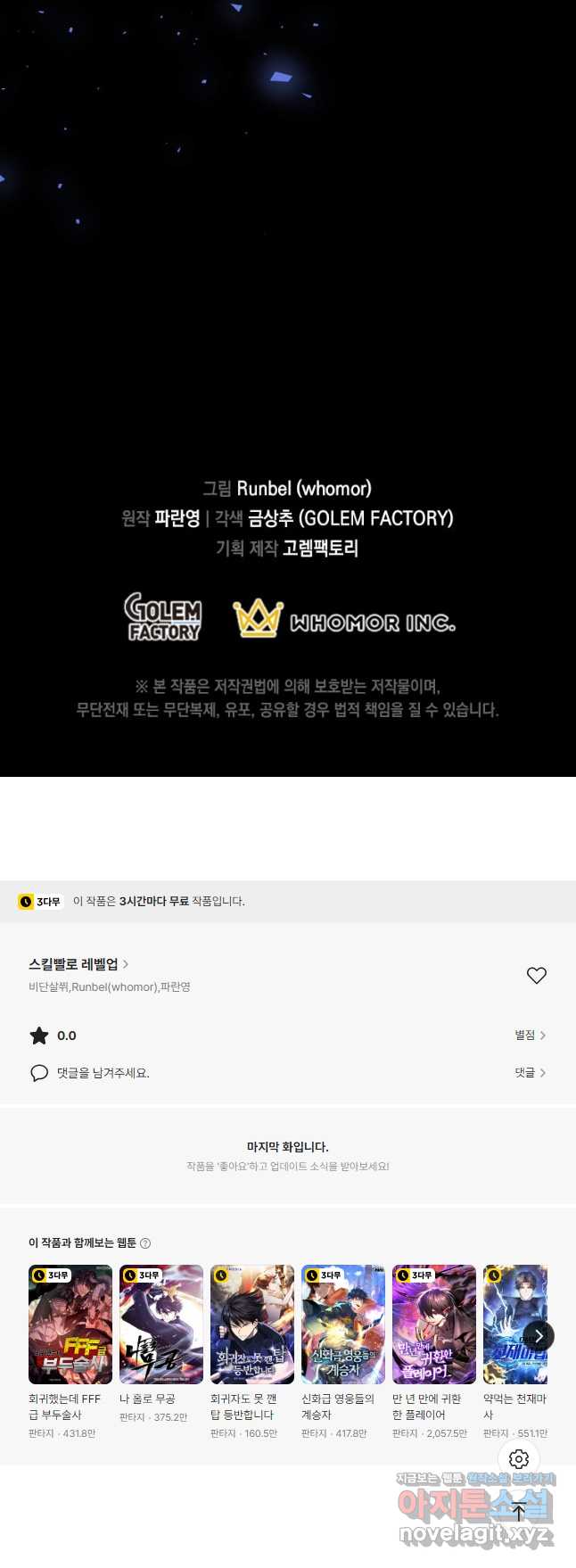This screenshot has height=1568, width=576.
Task: Open the 스킬빨로 레벨업 title page
Action: click(x=78, y=964)
